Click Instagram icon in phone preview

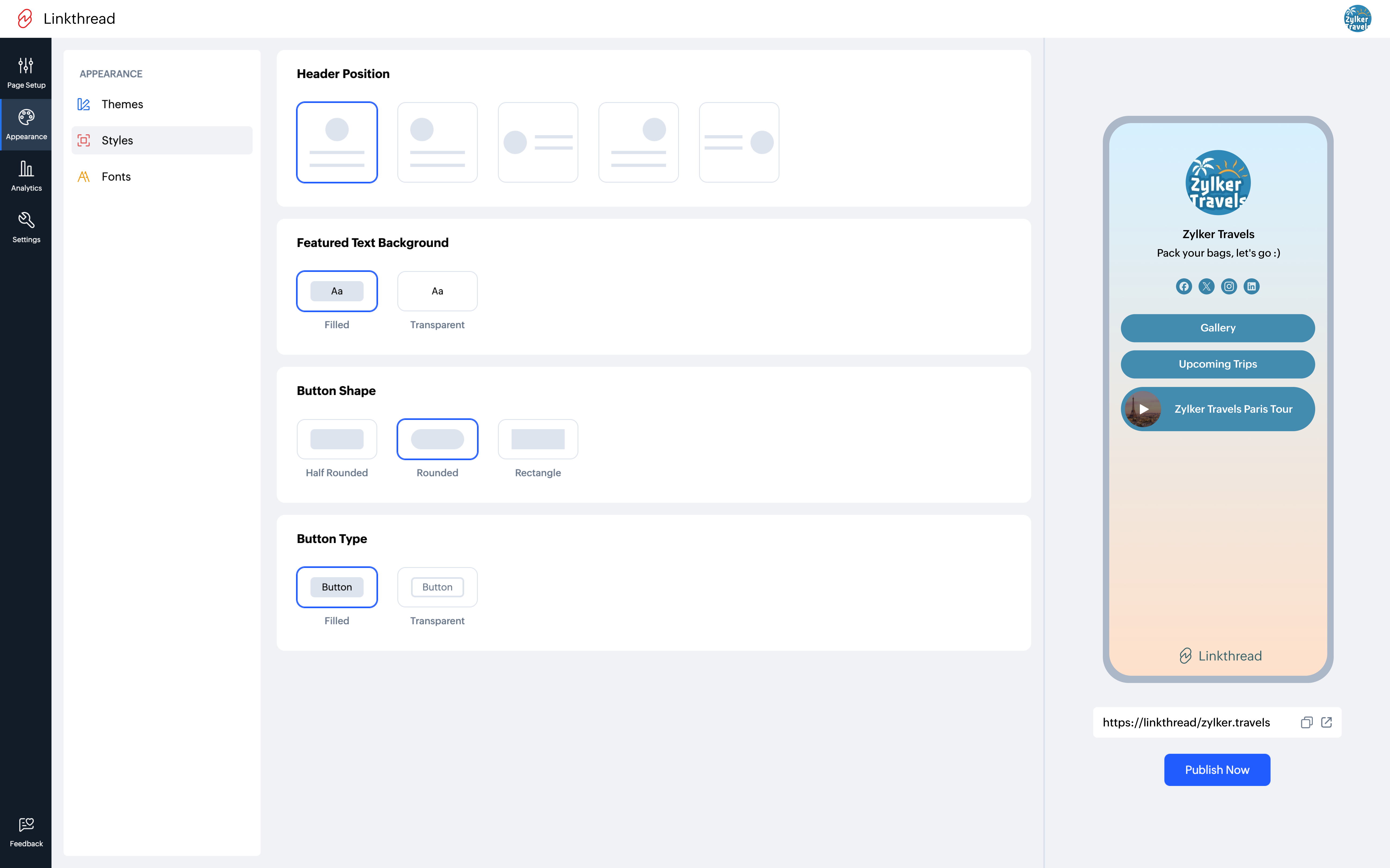1229,286
